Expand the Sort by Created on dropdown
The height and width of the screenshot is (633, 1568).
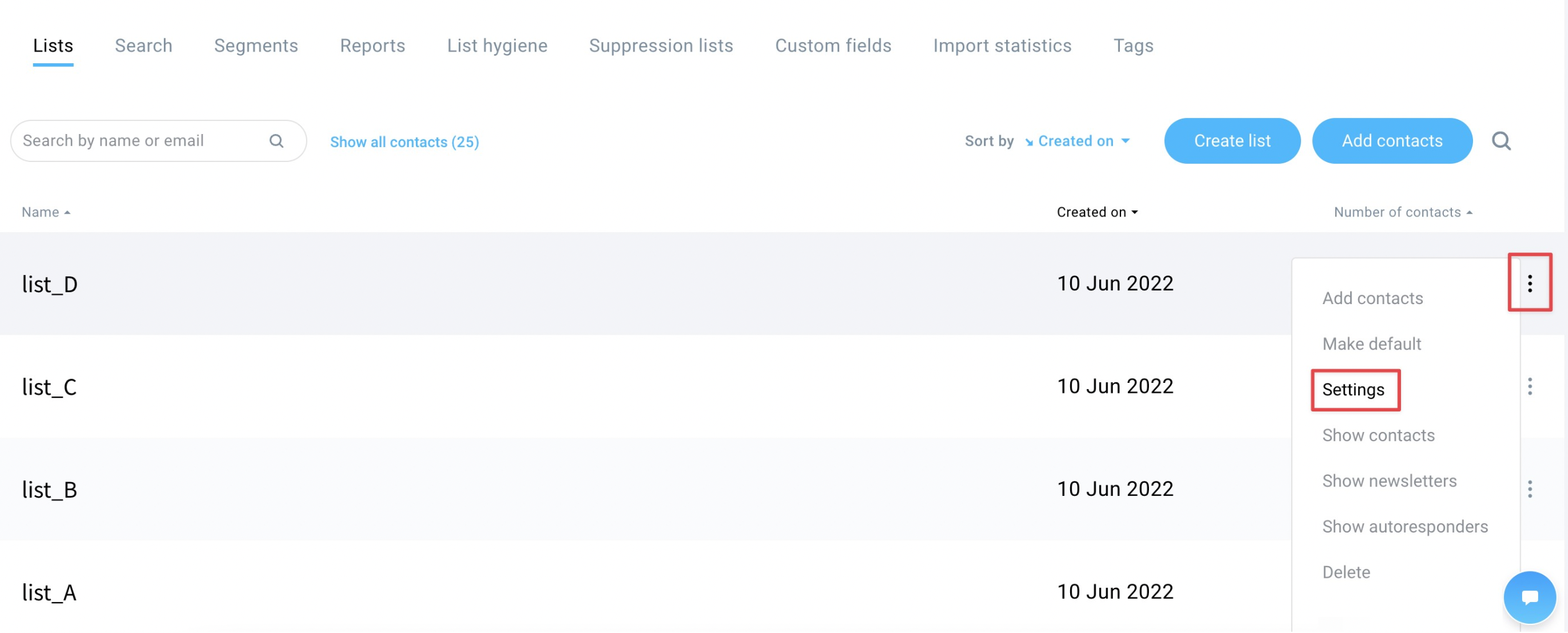(1077, 141)
